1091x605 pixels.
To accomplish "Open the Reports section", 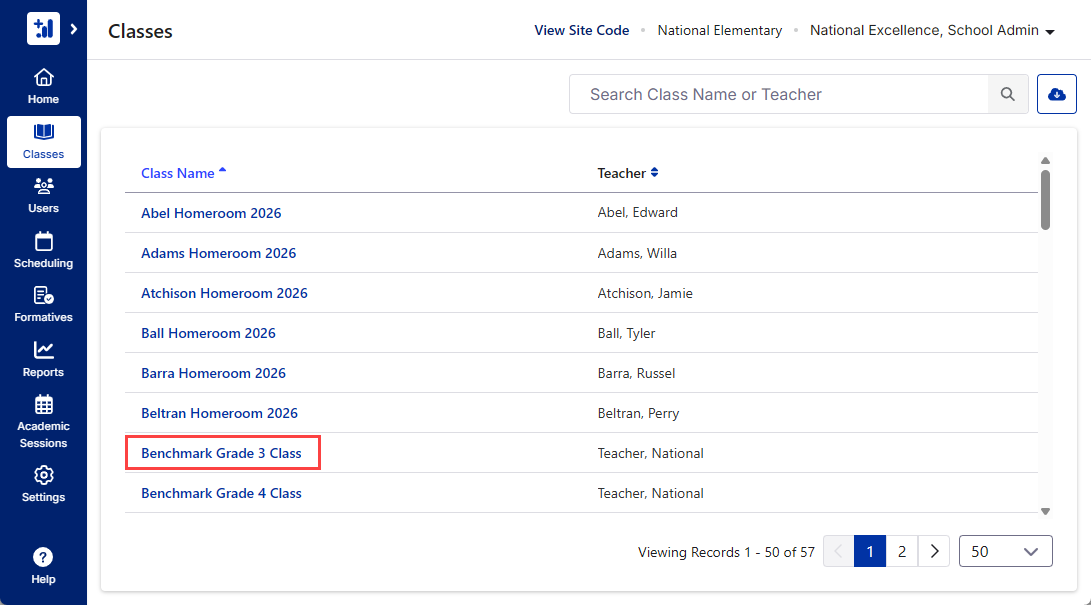I will point(43,360).
